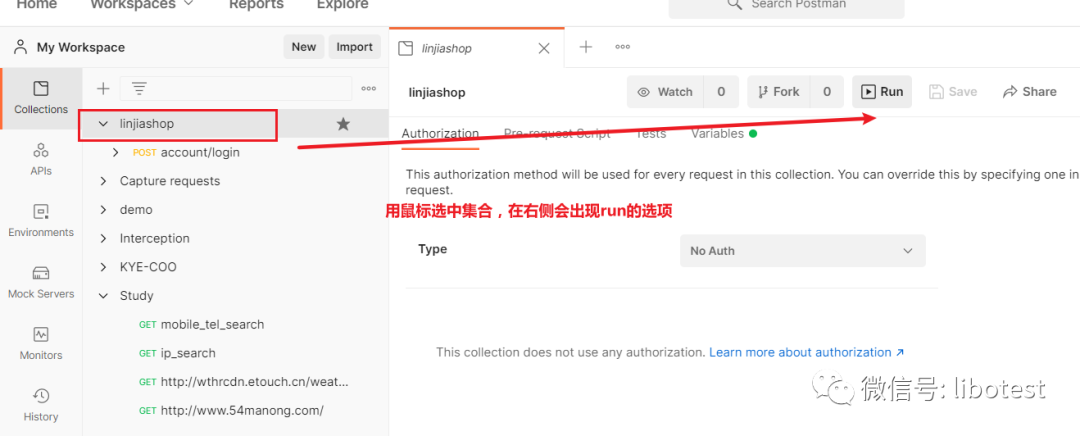Expand the demo collection
Image resolution: width=1080 pixels, height=436 pixels.
103,209
